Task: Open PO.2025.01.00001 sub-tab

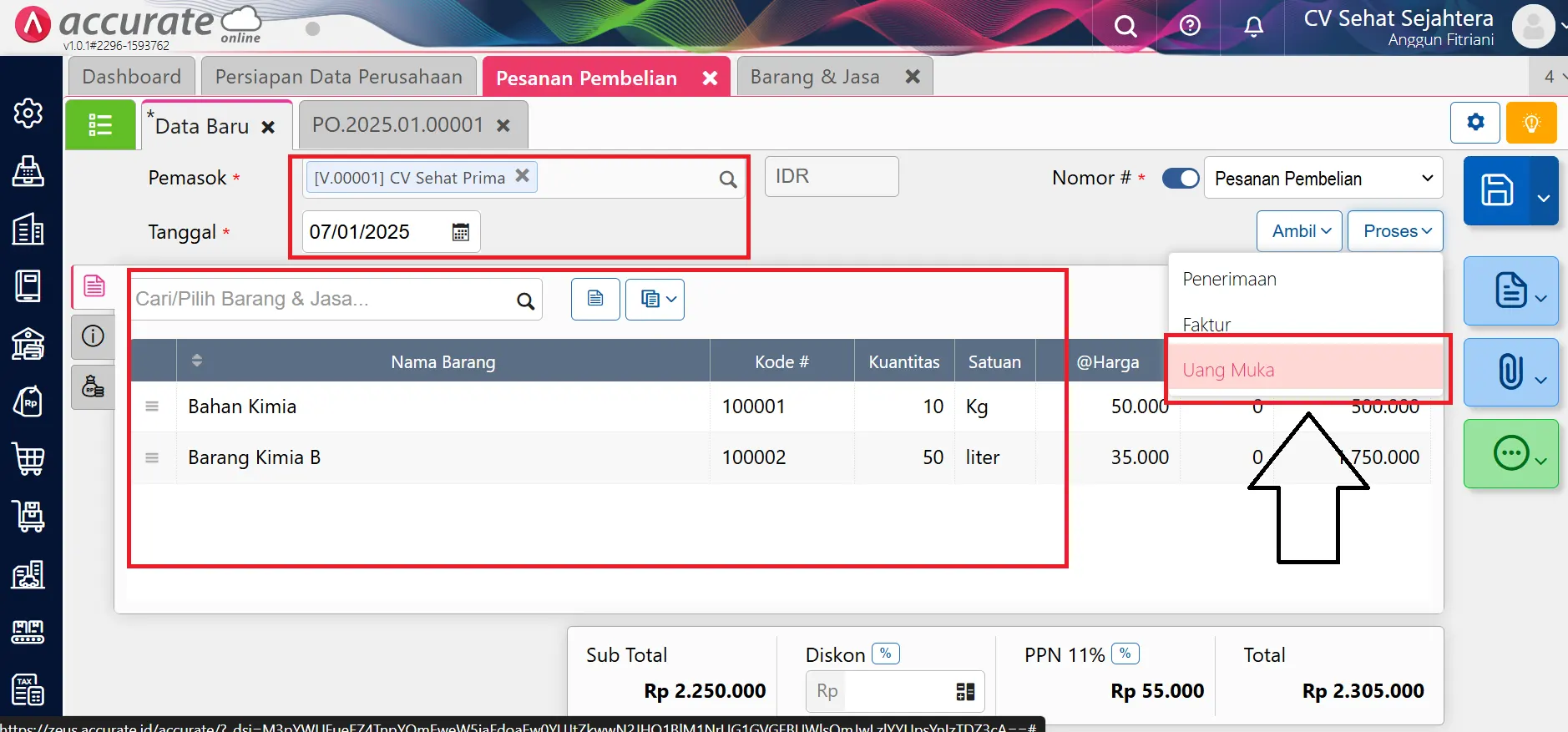Action: tap(397, 124)
